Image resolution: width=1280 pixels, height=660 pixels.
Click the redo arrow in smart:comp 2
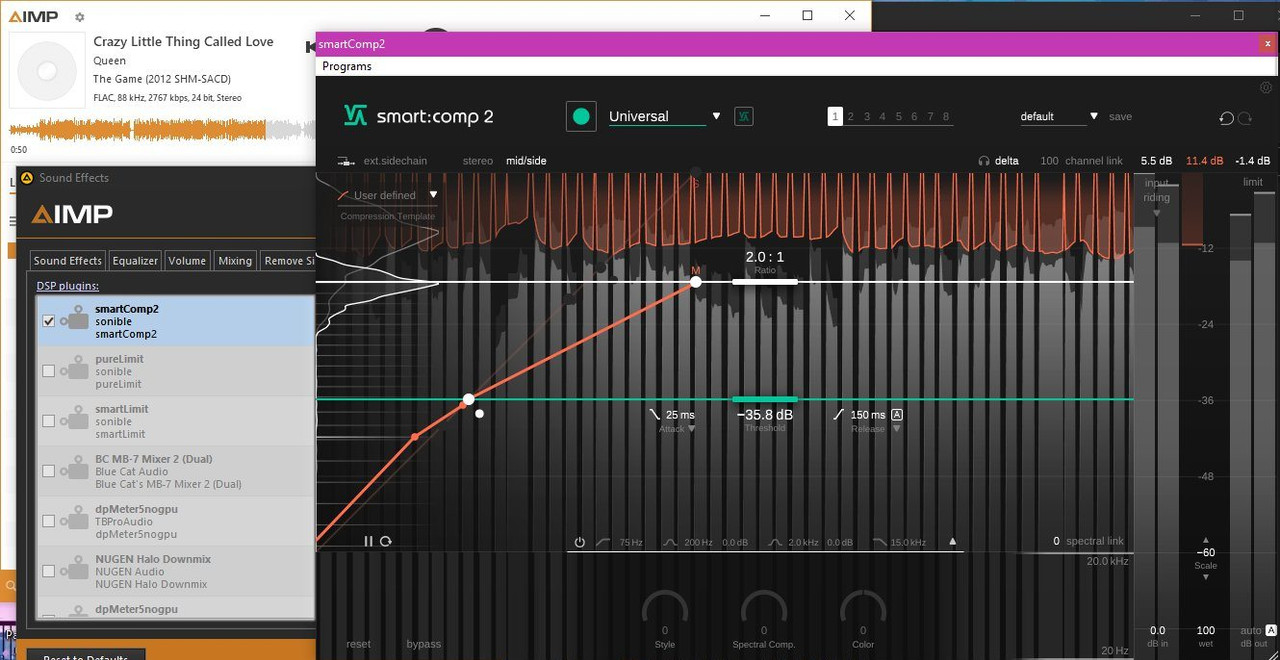pyautogui.click(x=1245, y=118)
